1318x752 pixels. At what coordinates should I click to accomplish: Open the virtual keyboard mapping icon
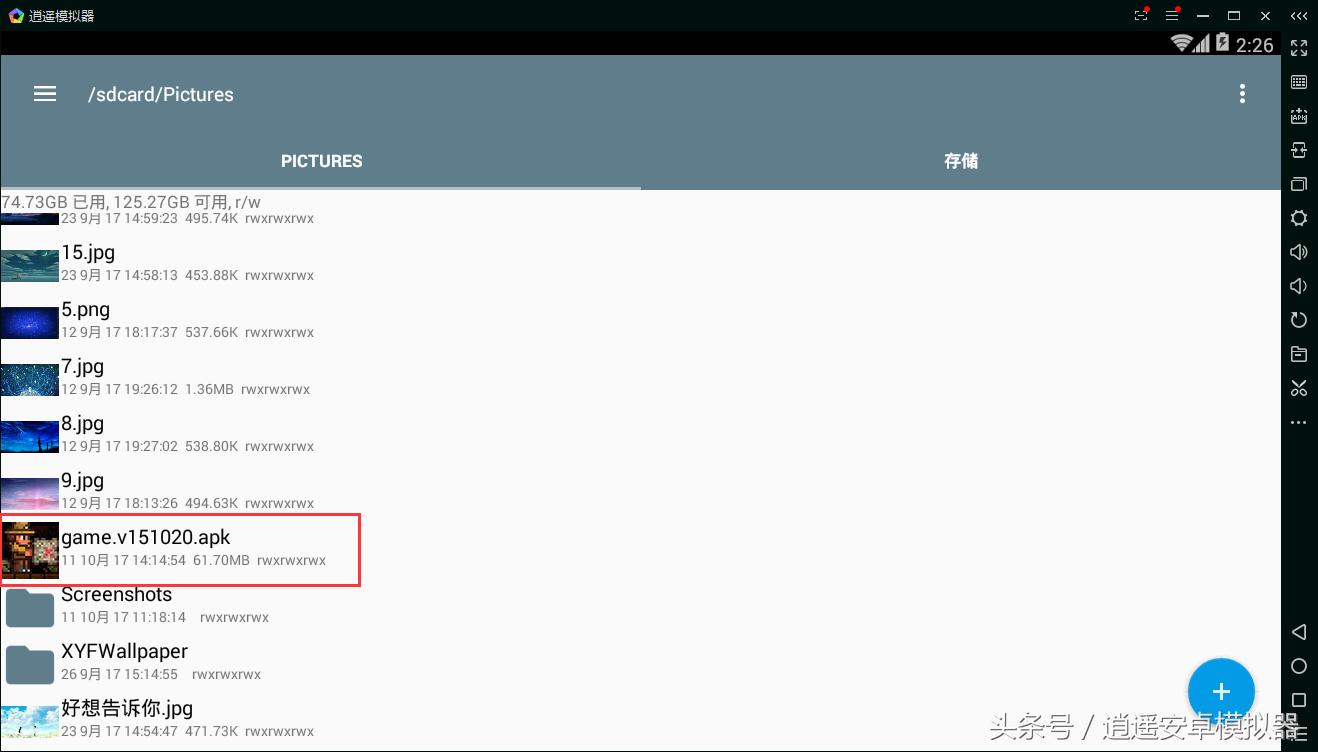[1298, 81]
